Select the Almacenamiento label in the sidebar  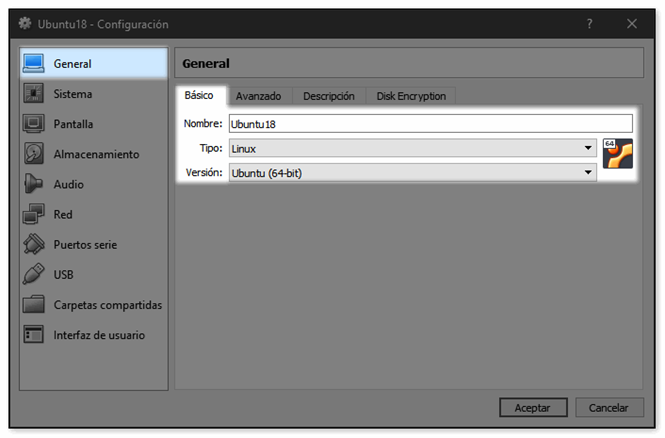tap(96, 154)
